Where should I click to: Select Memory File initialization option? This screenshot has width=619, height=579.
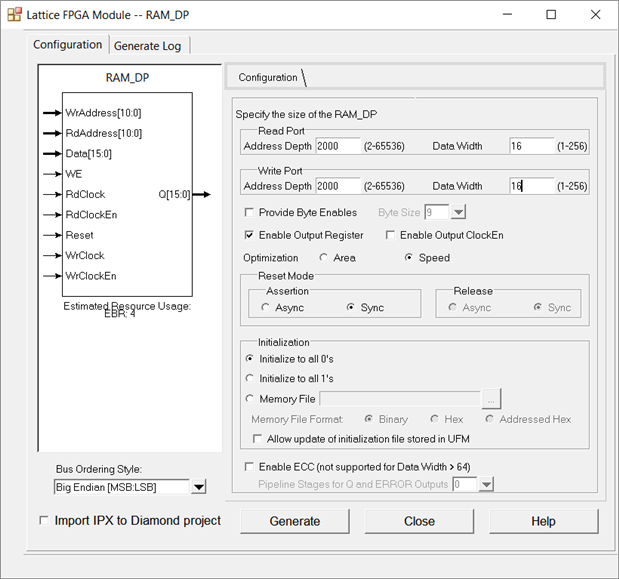(x=249, y=399)
